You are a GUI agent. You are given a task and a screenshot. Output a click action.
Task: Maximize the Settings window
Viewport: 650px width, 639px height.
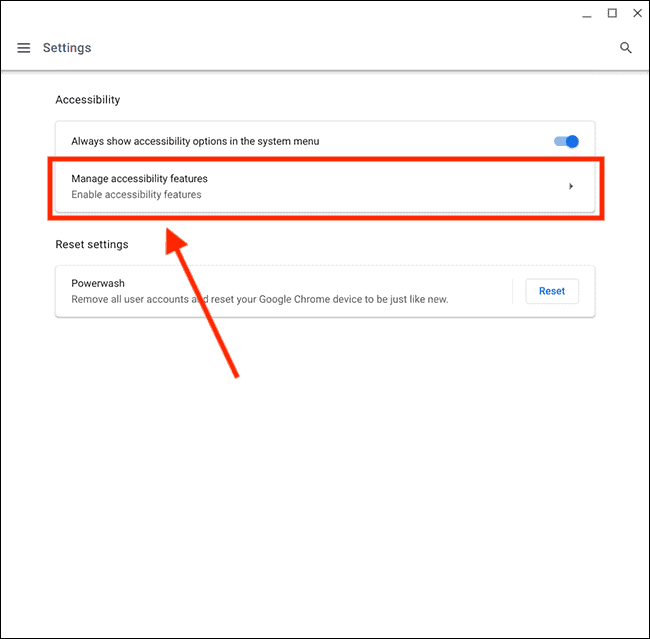[x=612, y=13]
